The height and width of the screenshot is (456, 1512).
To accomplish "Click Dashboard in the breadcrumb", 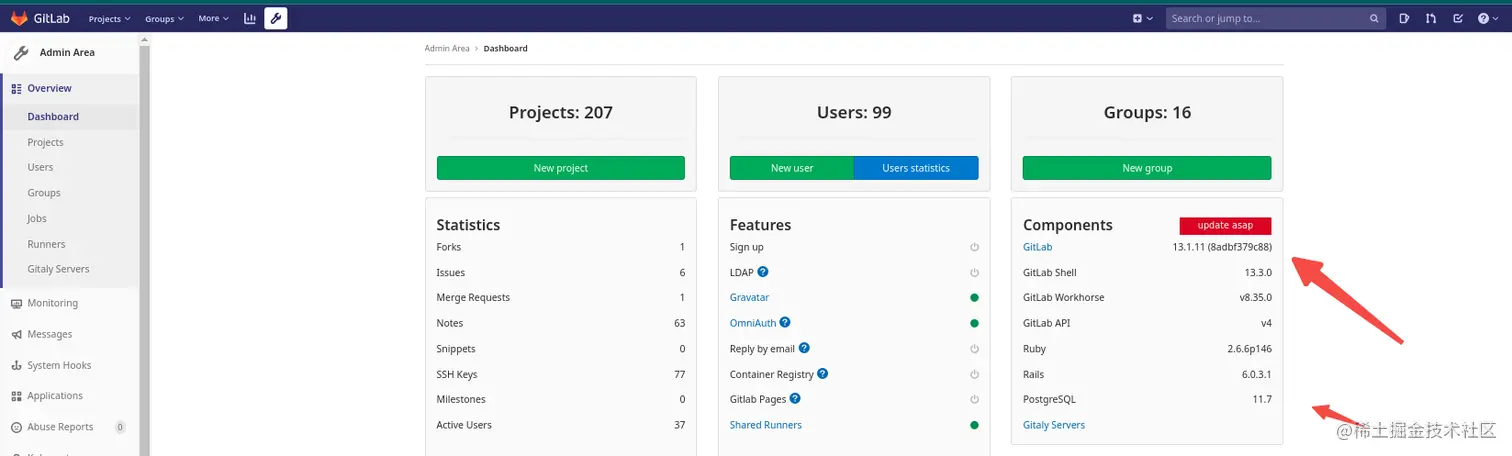I will coord(506,48).
